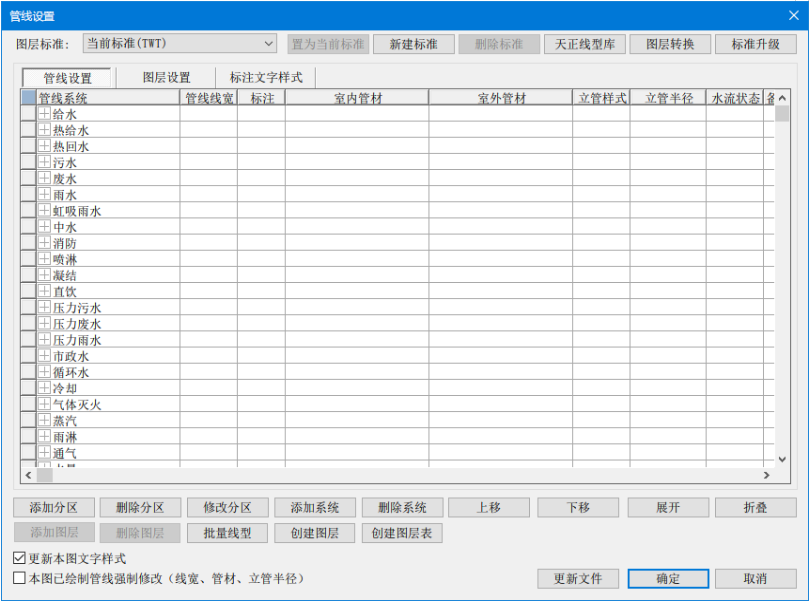Click 删除系统 to delete a system

point(402,507)
